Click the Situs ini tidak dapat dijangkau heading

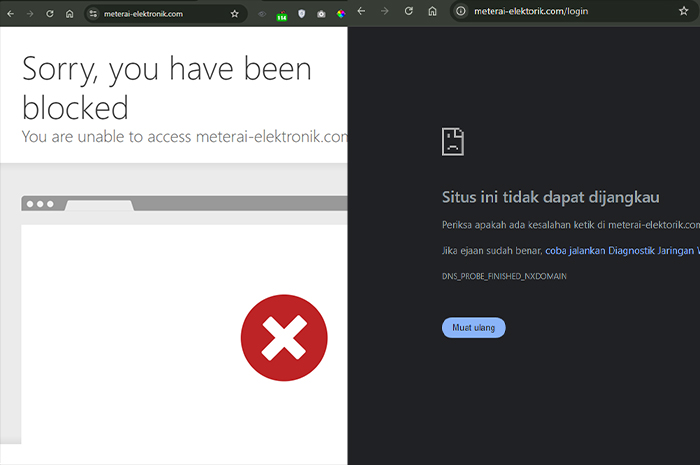point(550,197)
